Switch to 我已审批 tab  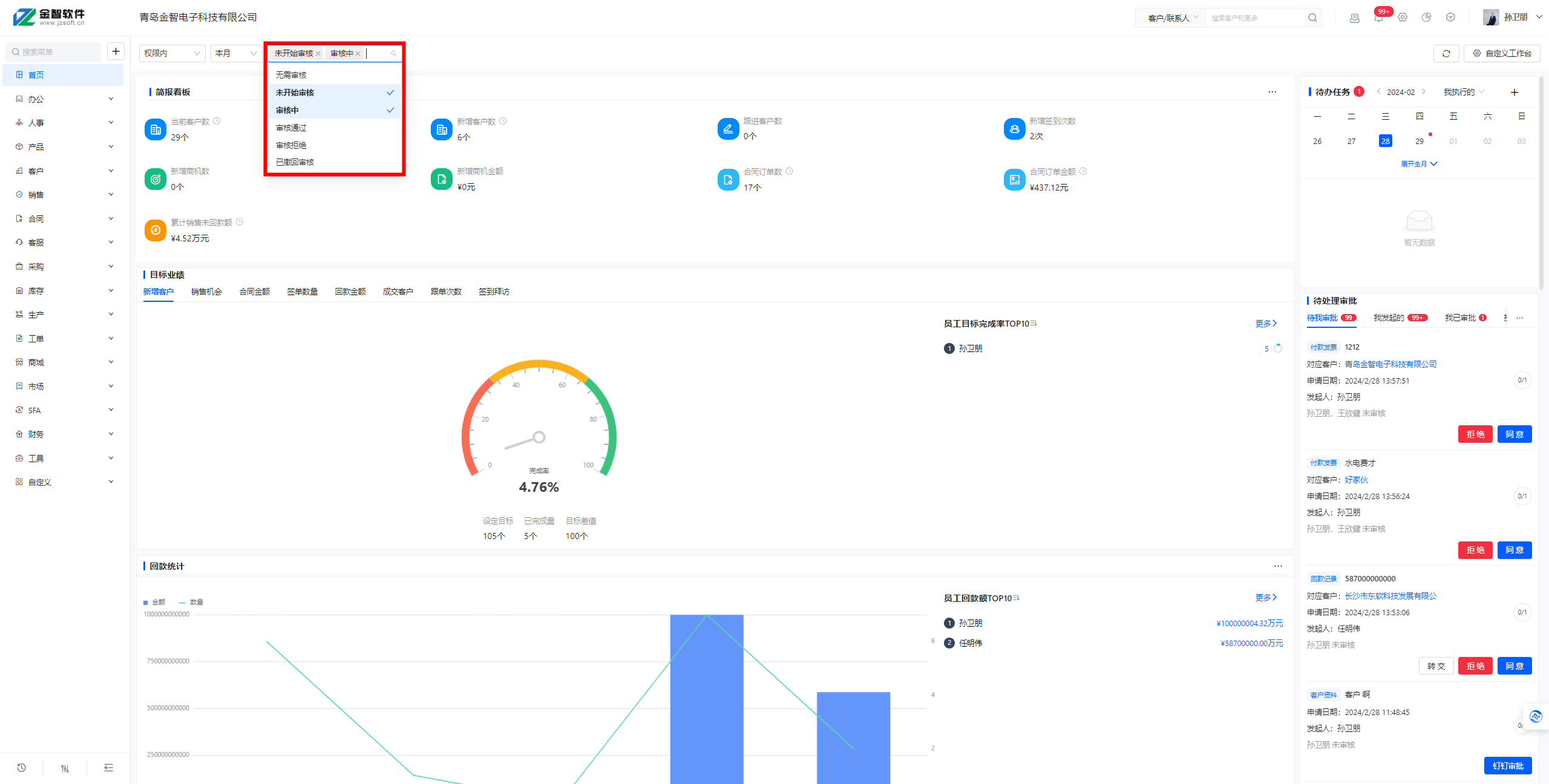[x=1465, y=318]
